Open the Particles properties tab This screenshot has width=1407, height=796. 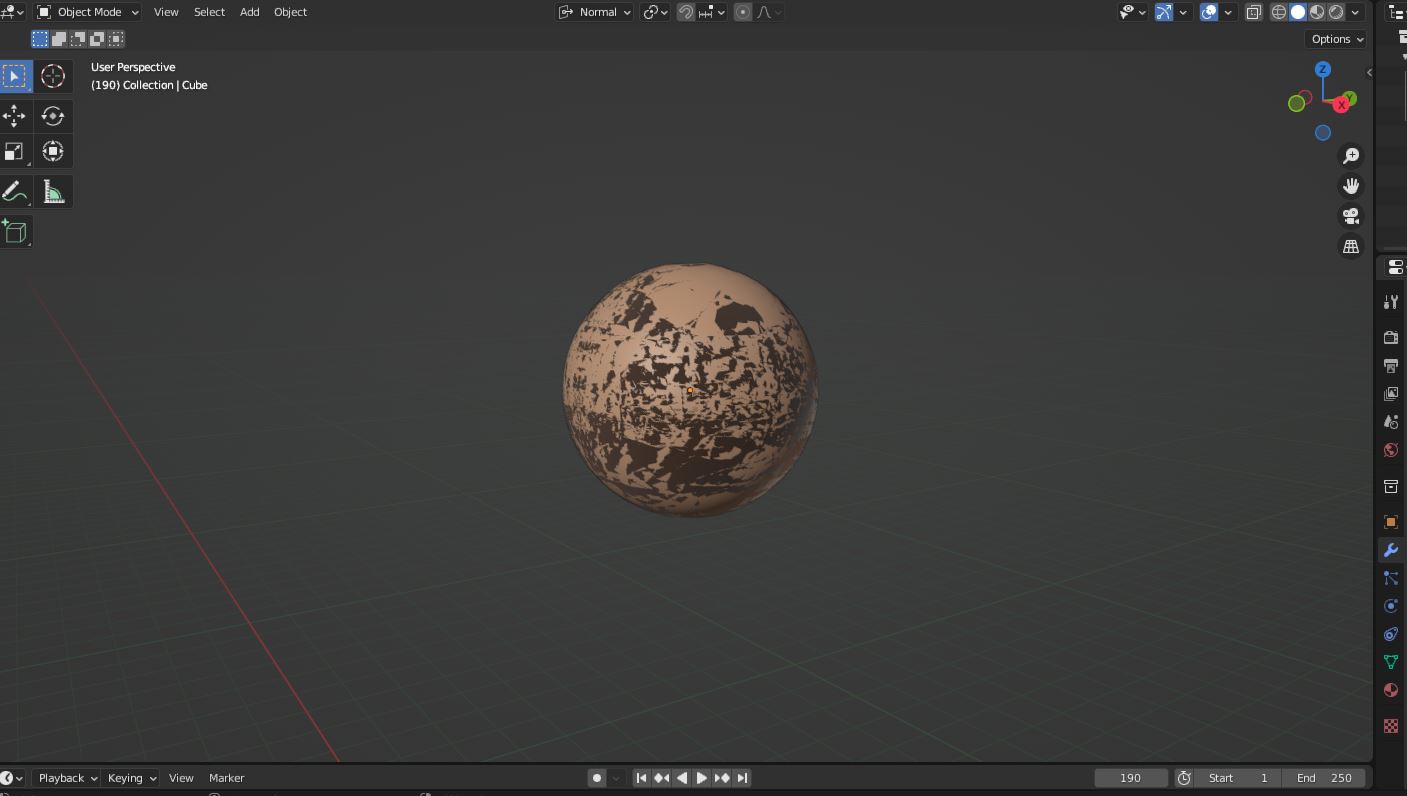(1390, 578)
